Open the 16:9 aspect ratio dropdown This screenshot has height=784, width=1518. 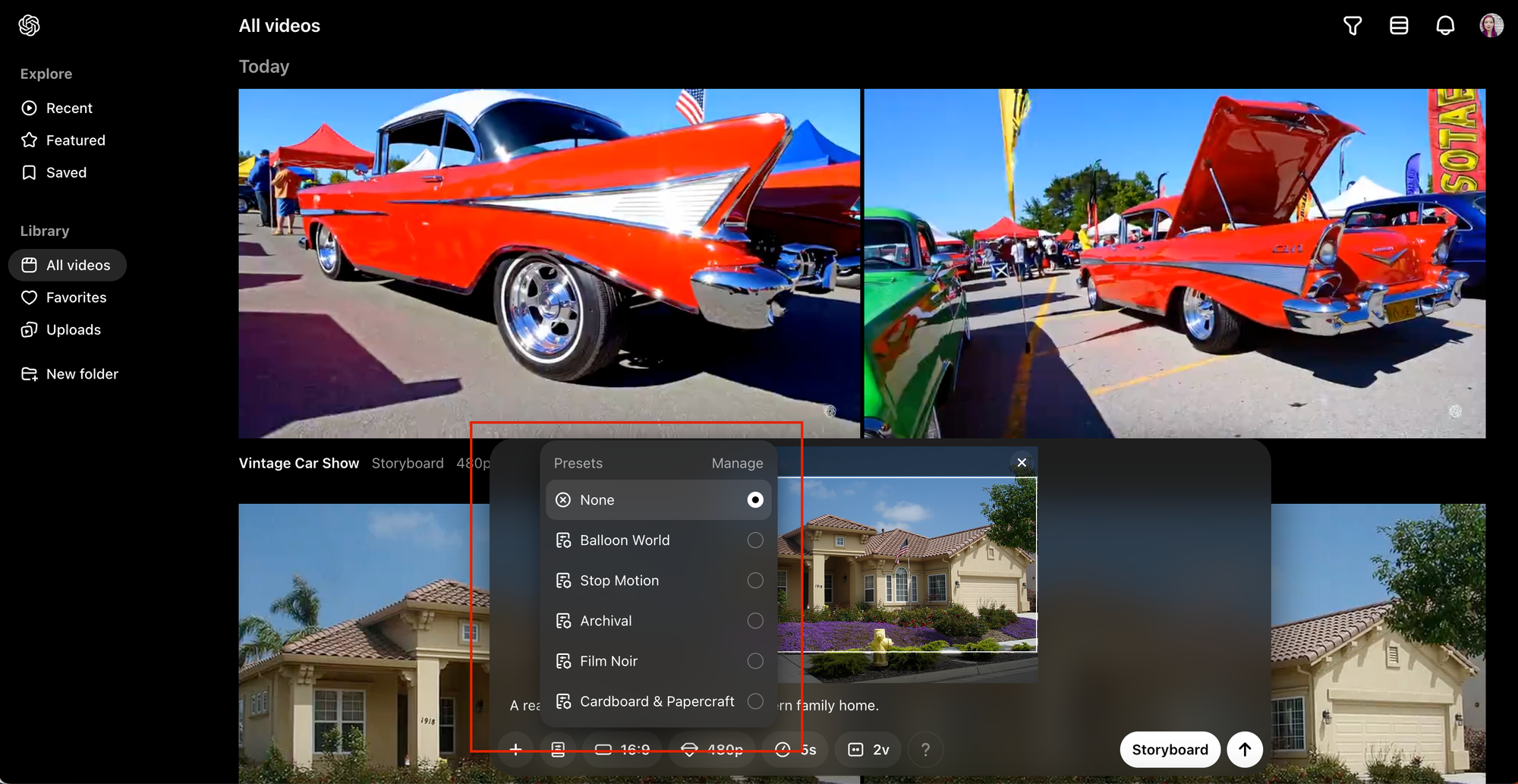[622, 750]
